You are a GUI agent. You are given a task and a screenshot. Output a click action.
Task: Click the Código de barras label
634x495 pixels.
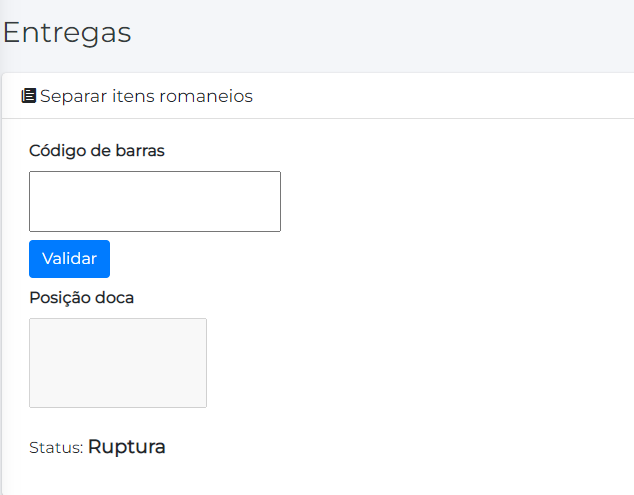click(97, 151)
